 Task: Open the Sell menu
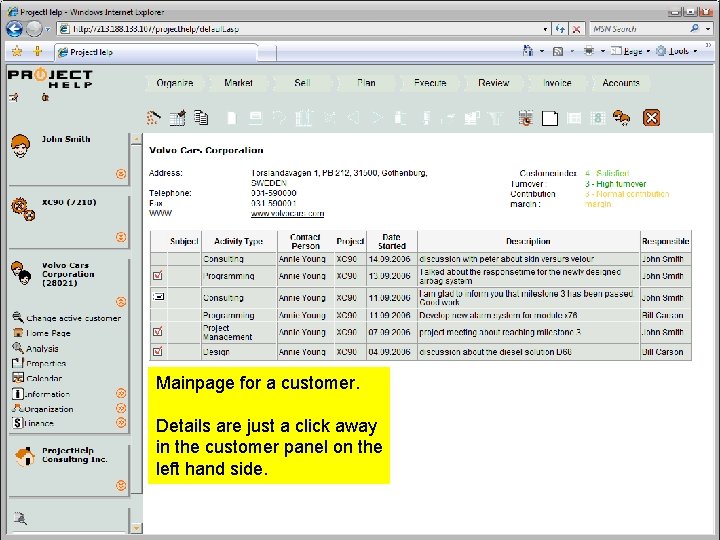click(x=302, y=83)
